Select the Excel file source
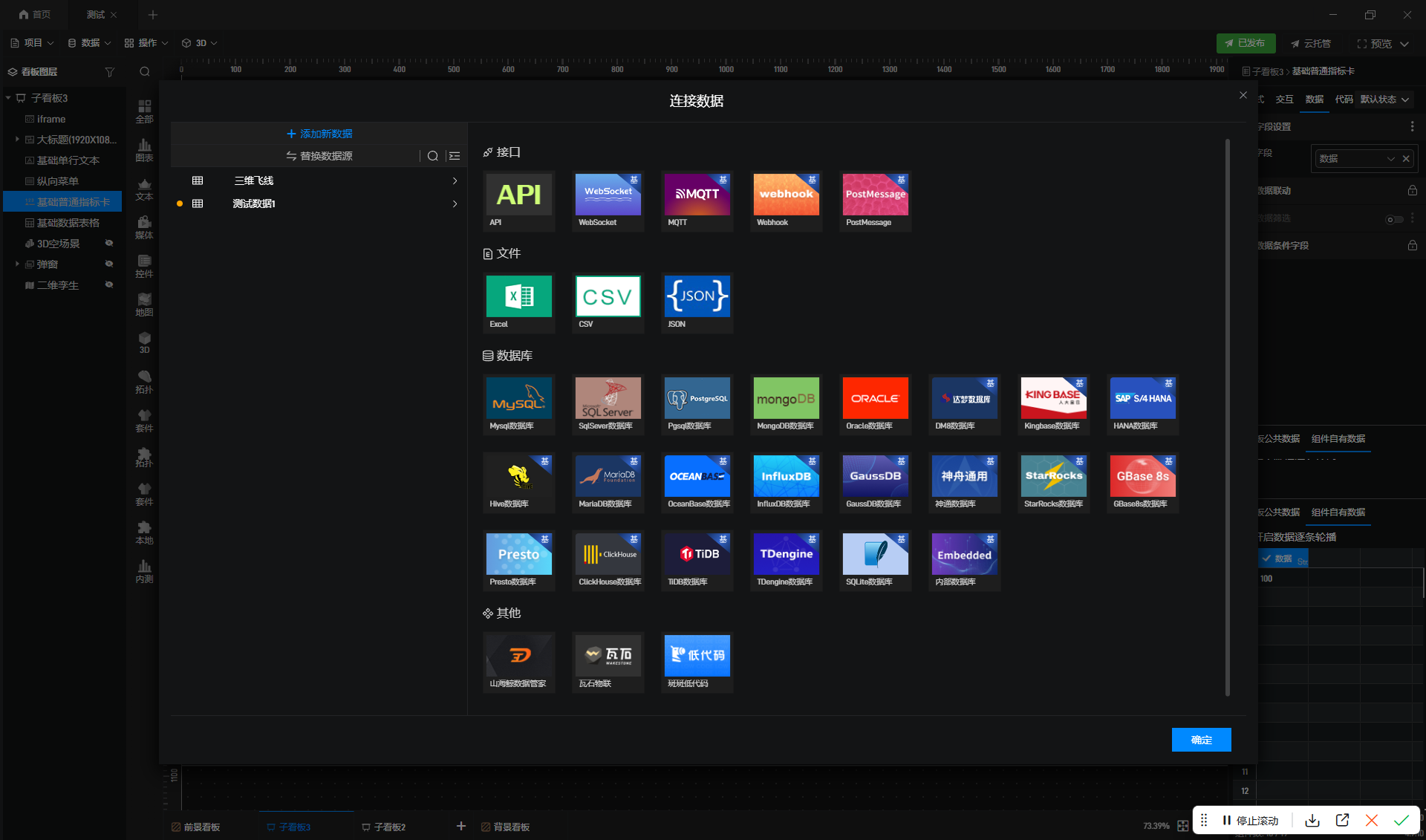The width and height of the screenshot is (1426, 840). 518,302
